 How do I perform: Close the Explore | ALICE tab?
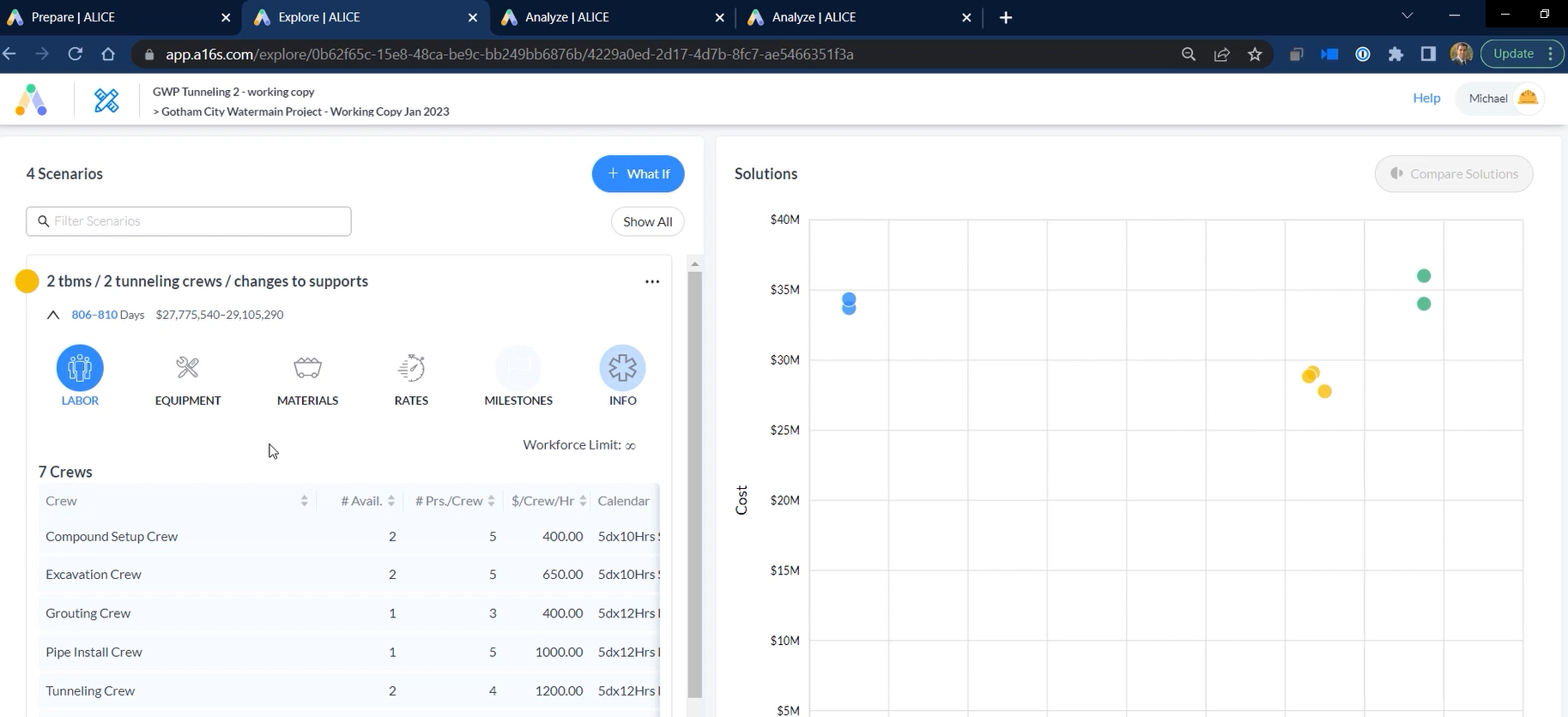(473, 17)
